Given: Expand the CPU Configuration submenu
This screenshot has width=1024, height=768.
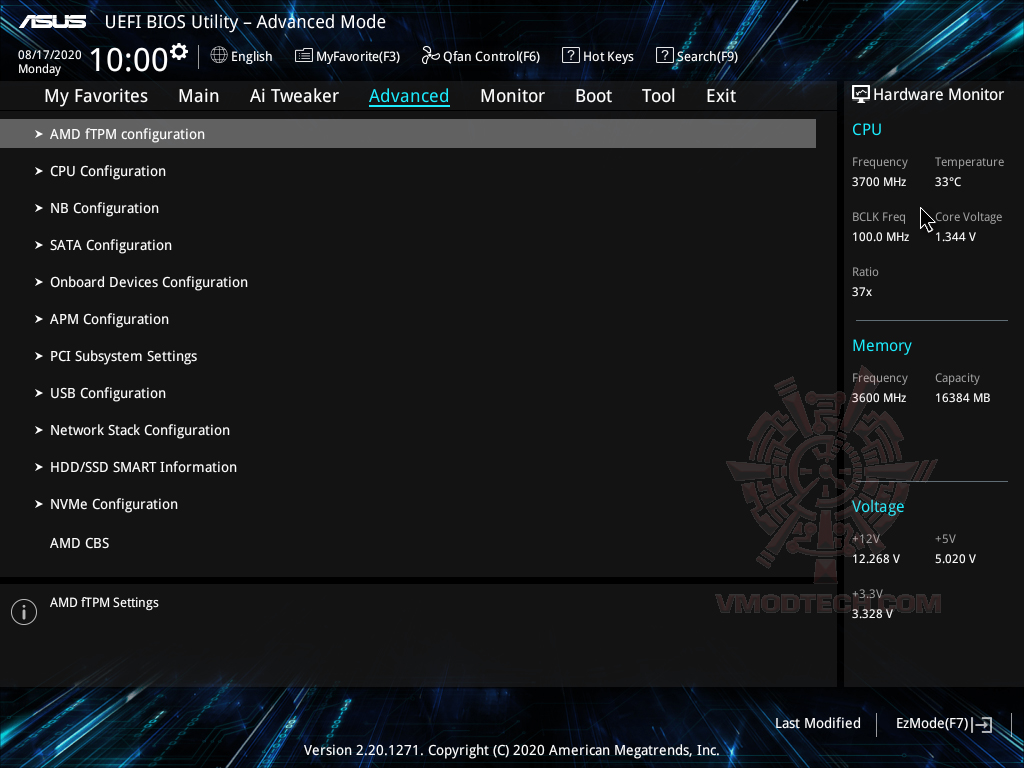Looking at the screenshot, I should 107,171.
